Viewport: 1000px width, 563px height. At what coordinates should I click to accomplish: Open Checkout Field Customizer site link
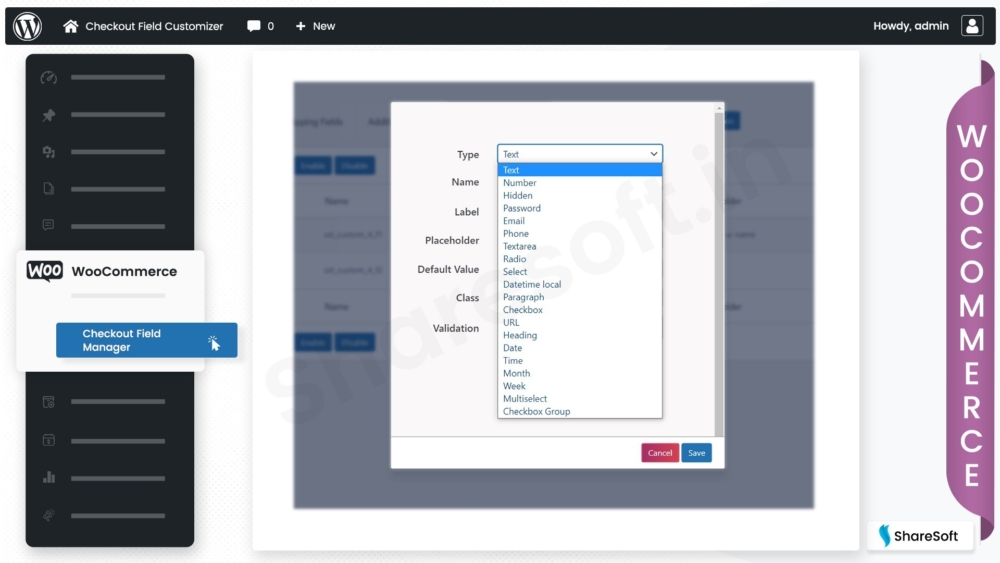point(154,26)
